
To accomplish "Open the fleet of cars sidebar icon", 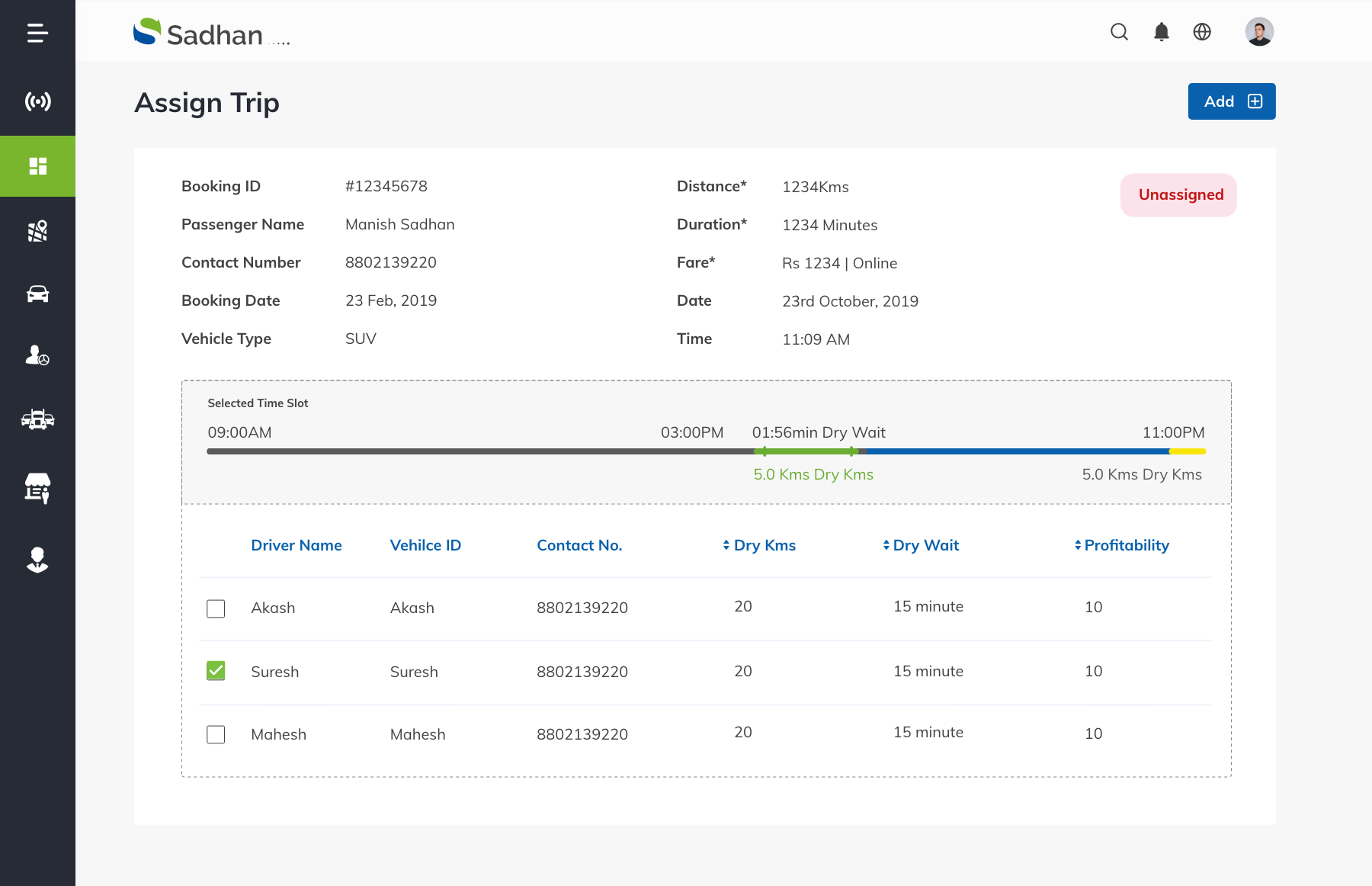I will coord(37,419).
